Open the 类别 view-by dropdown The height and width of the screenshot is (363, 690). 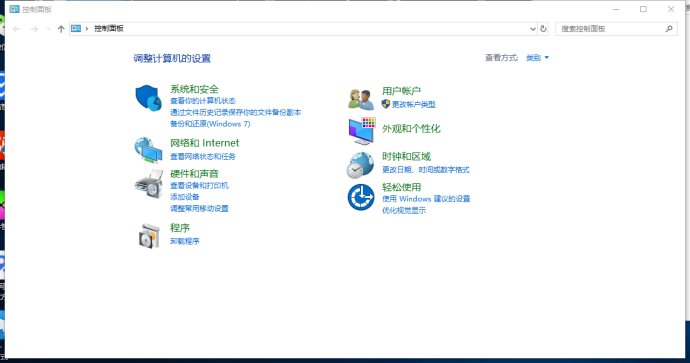[537, 58]
